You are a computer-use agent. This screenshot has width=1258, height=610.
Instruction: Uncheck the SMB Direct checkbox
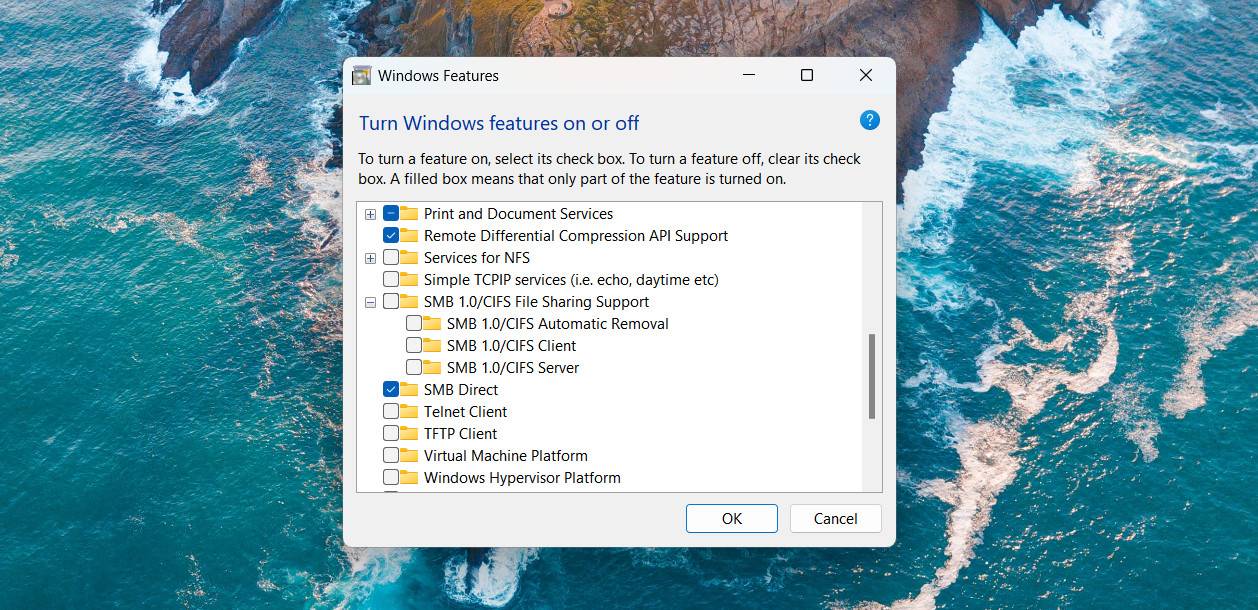pos(391,389)
